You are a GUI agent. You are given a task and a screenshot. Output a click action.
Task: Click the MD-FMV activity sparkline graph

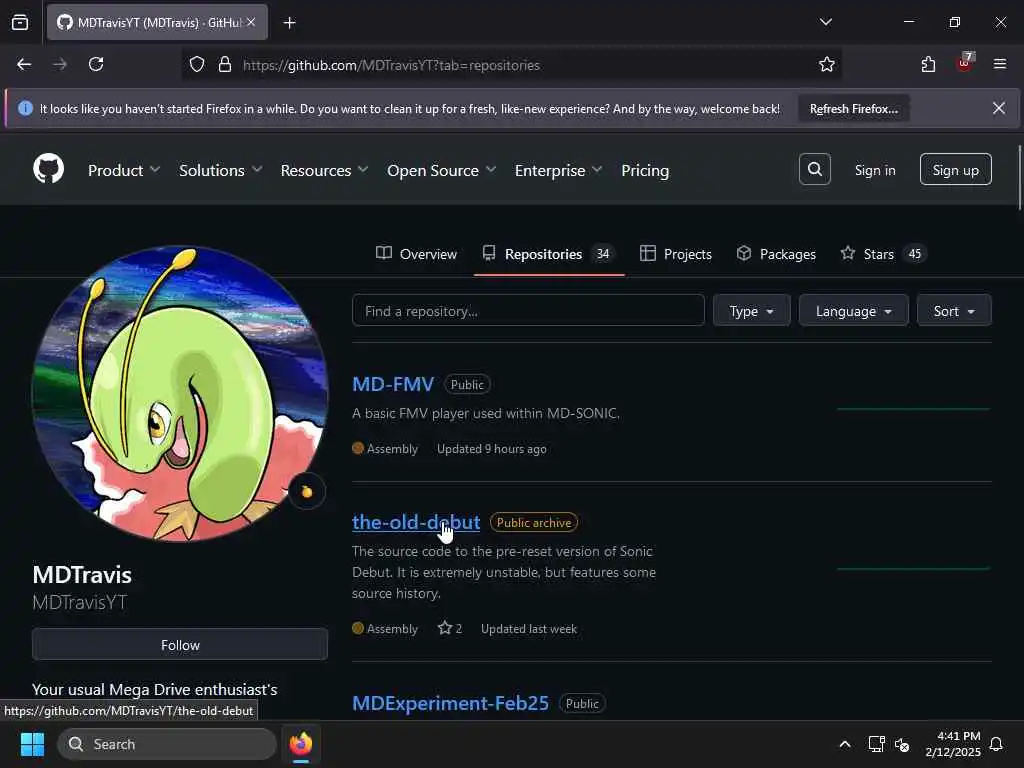coord(914,408)
